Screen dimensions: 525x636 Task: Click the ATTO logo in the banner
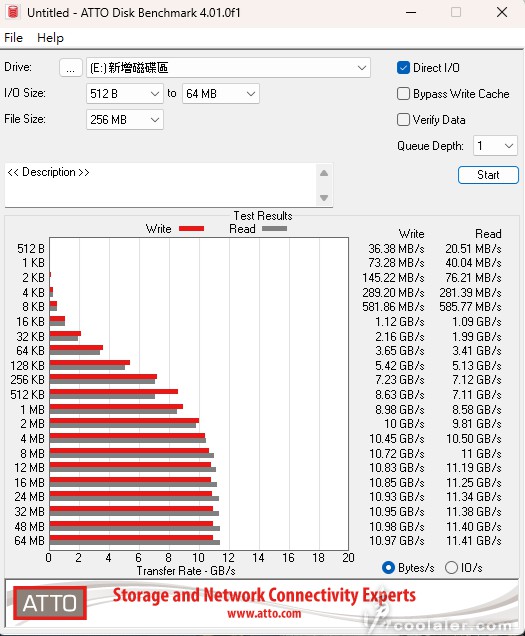pyautogui.click(x=49, y=603)
